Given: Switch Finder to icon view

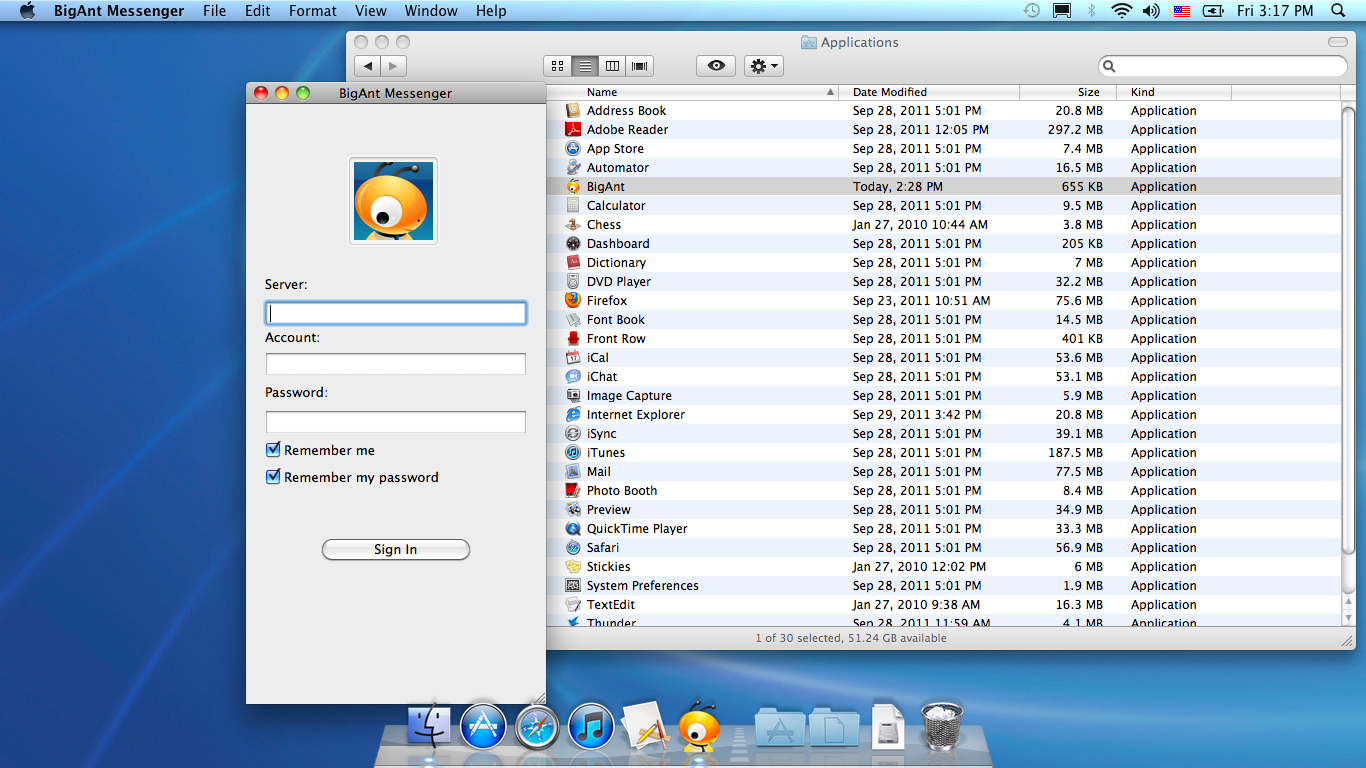Looking at the screenshot, I should (x=558, y=66).
